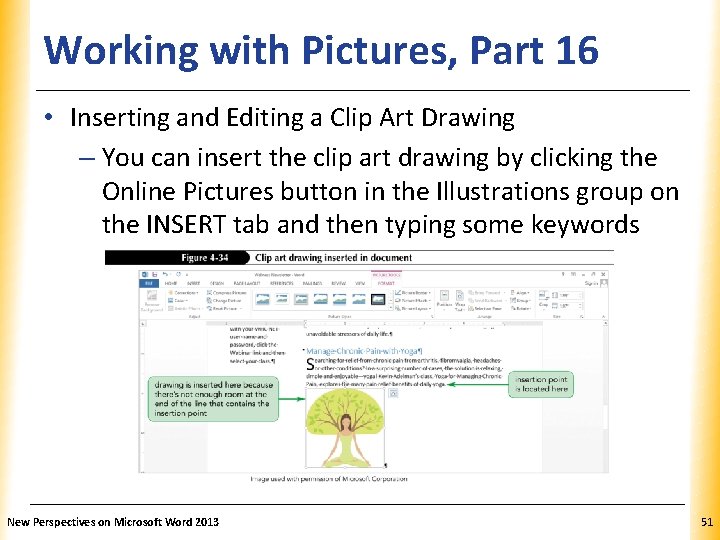Open the VIEW ribbon tab
The width and height of the screenshot is (720, 540).
coord(360,283)
